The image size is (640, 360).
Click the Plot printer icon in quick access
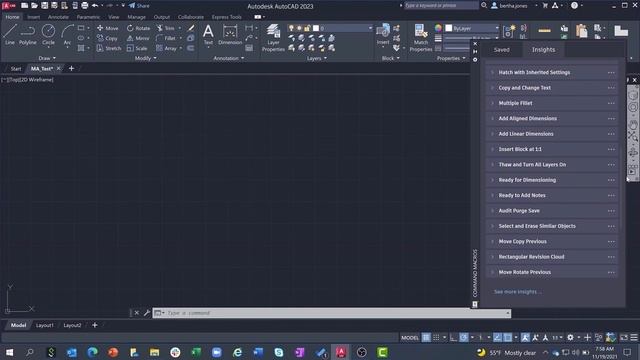(x=84, y=6)
